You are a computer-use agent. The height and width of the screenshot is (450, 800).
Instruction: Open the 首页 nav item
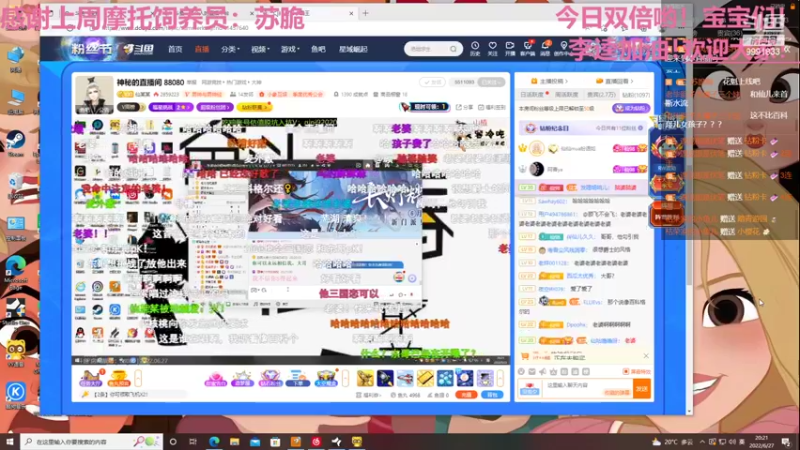click(x=175, y=49)
